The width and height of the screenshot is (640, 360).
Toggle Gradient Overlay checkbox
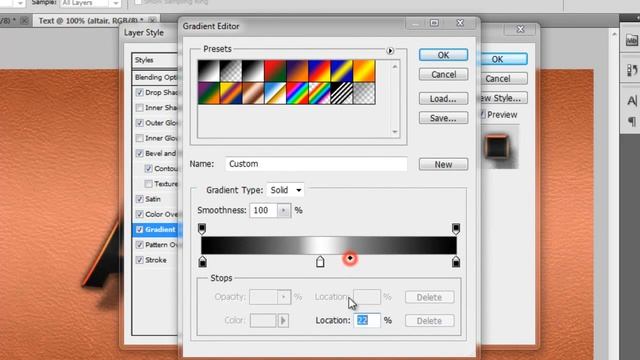[x=140, y=229]
